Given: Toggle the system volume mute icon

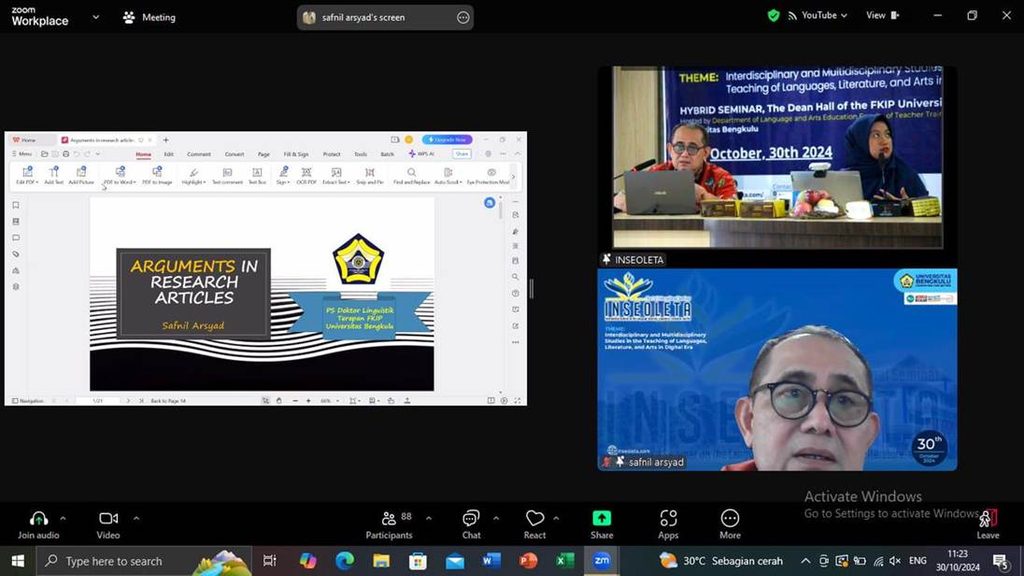Looking at the screenshot, I should (895, 561).
